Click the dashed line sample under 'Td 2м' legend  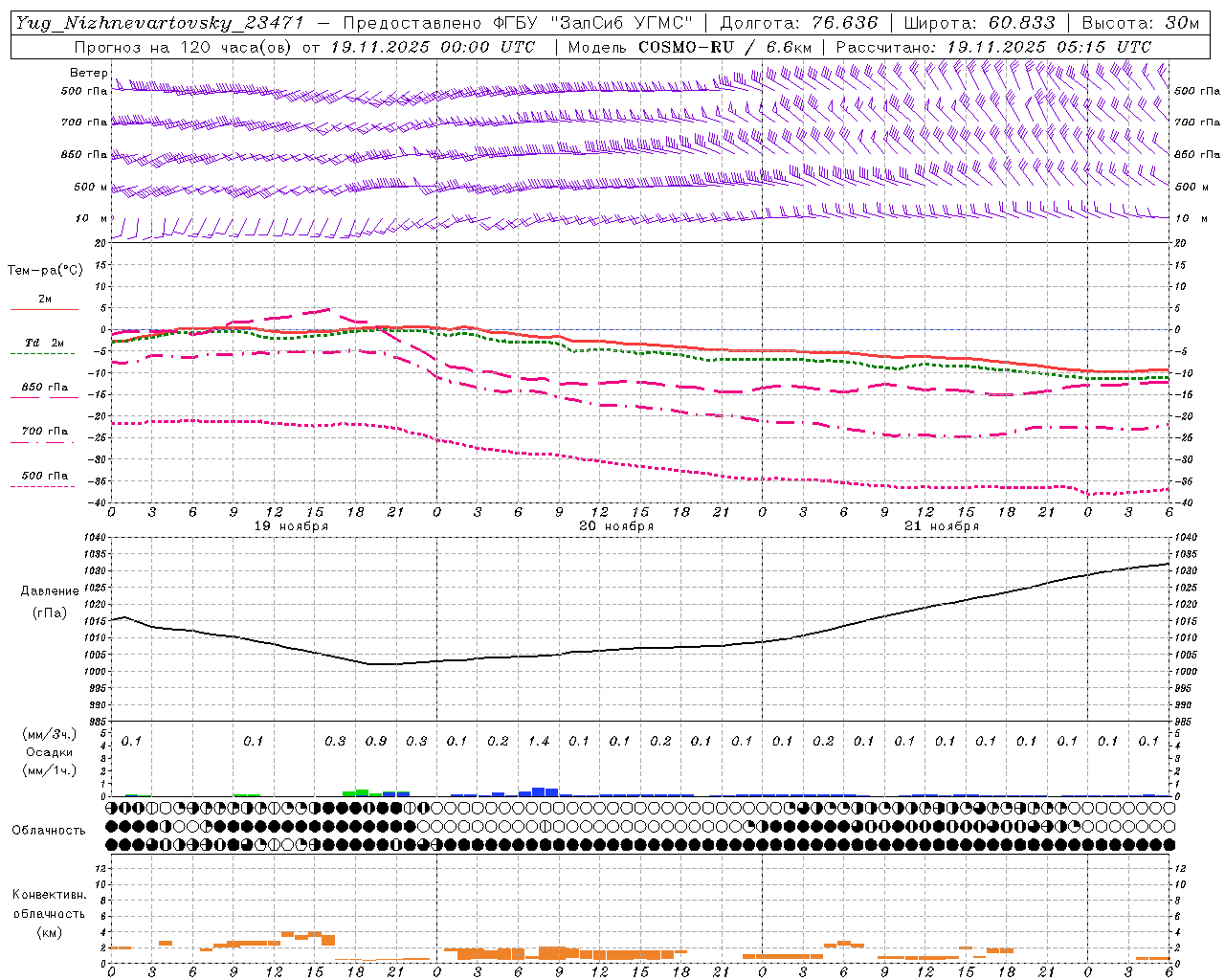(44, 353)
